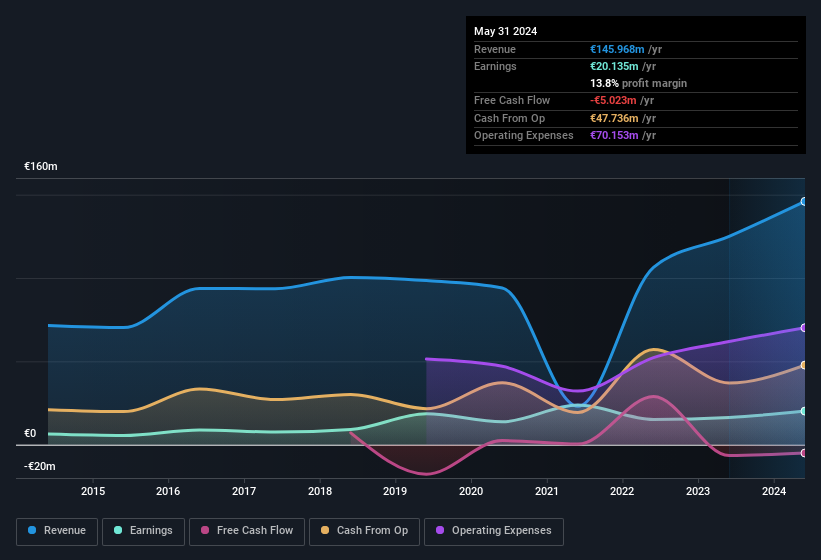
Task: Click the 2020 x-axis label
Action: 471,491
